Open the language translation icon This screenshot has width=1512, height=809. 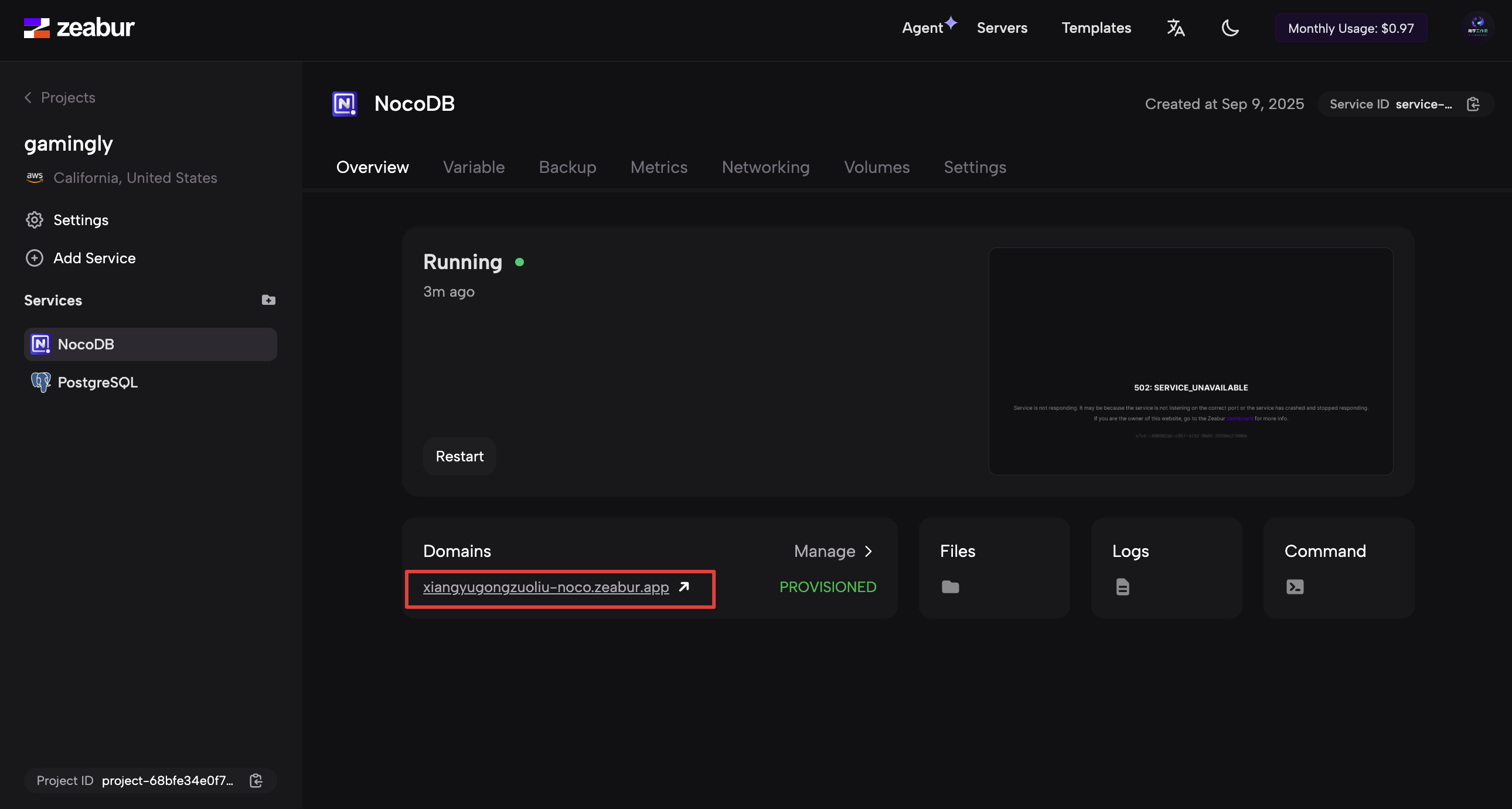coord(1175,28)
